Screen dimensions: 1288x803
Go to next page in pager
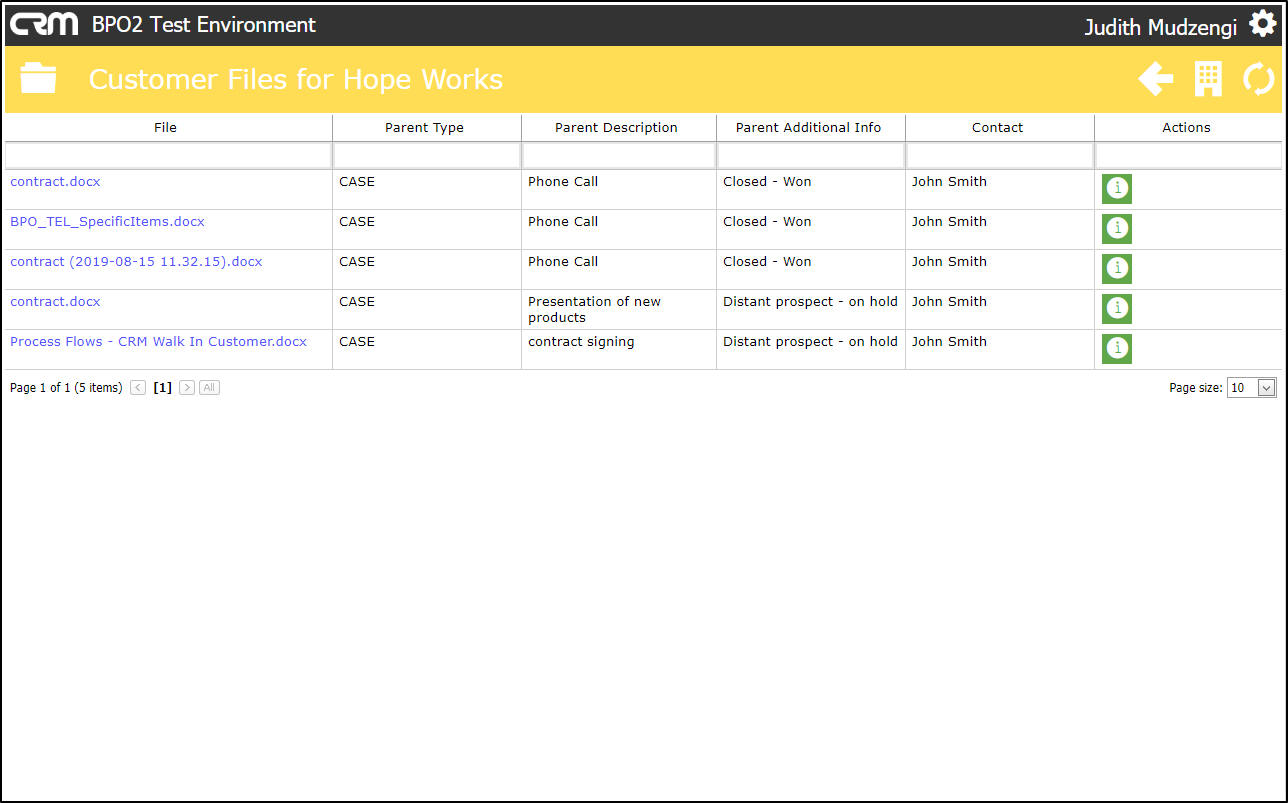pos(187,388)
